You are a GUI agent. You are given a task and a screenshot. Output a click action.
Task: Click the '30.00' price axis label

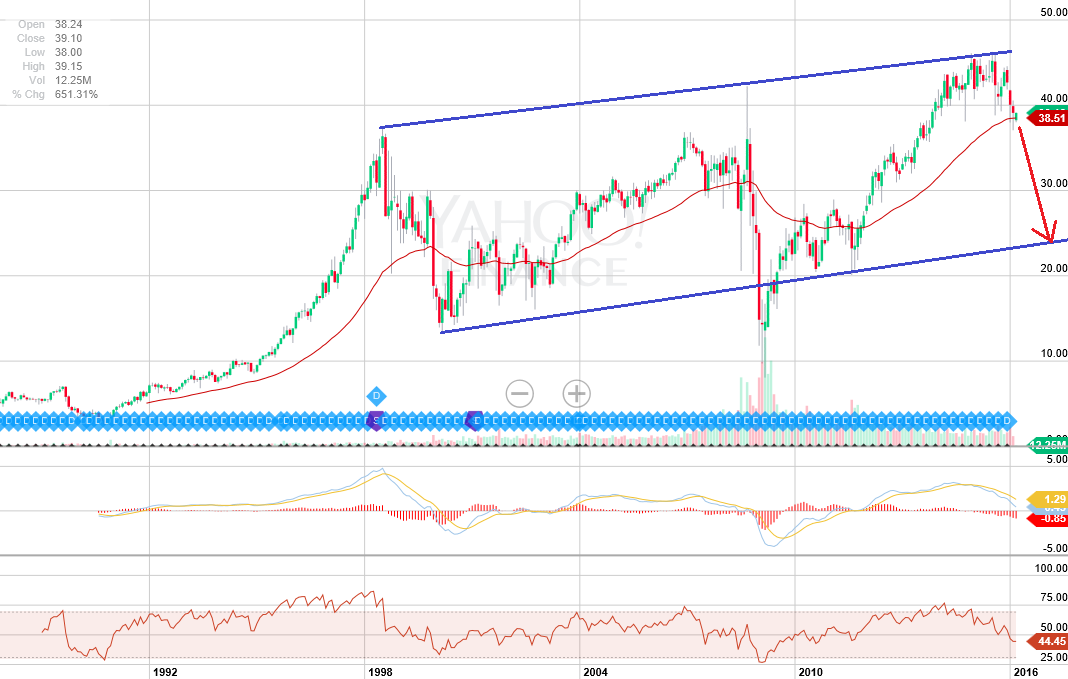pos(1054,183)
